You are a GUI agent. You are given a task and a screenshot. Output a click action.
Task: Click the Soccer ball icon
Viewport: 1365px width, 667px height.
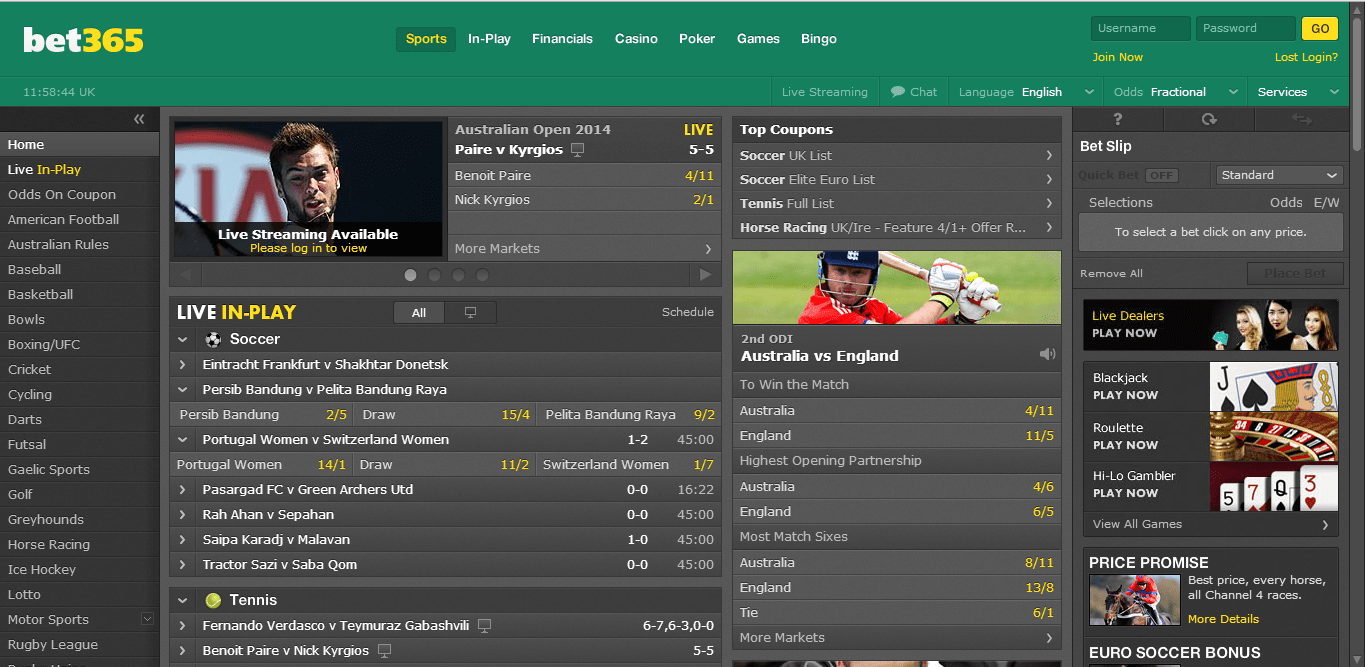pos(213,339)
